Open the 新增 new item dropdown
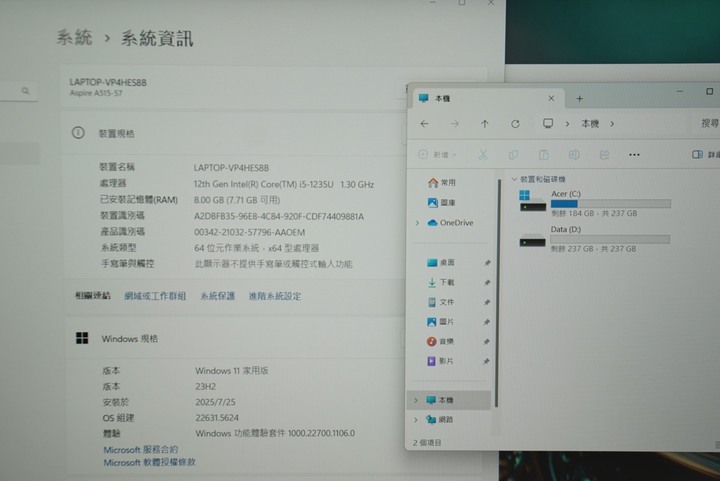This screenshot has height=481, width=720. (x=437, y=155)
